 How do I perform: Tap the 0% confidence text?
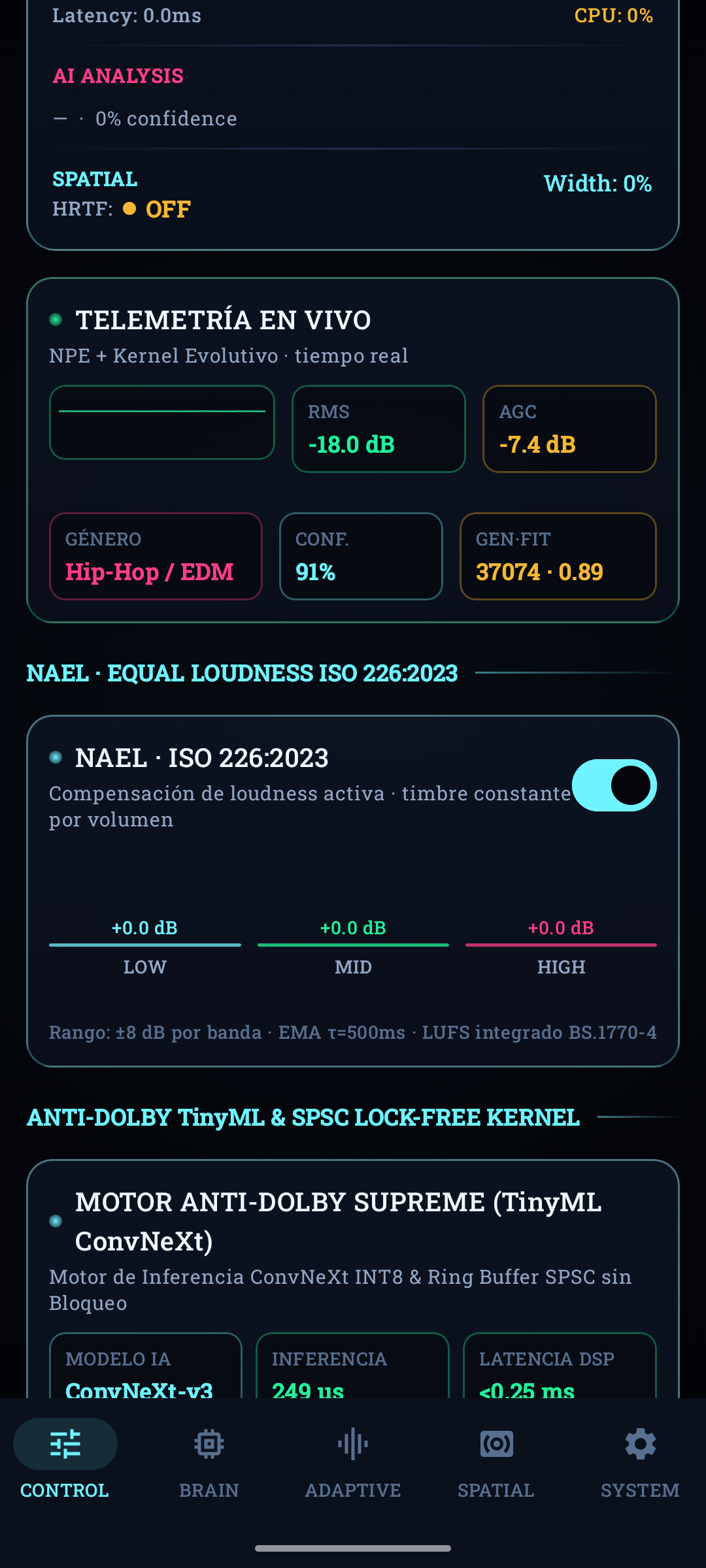point(166,118)
